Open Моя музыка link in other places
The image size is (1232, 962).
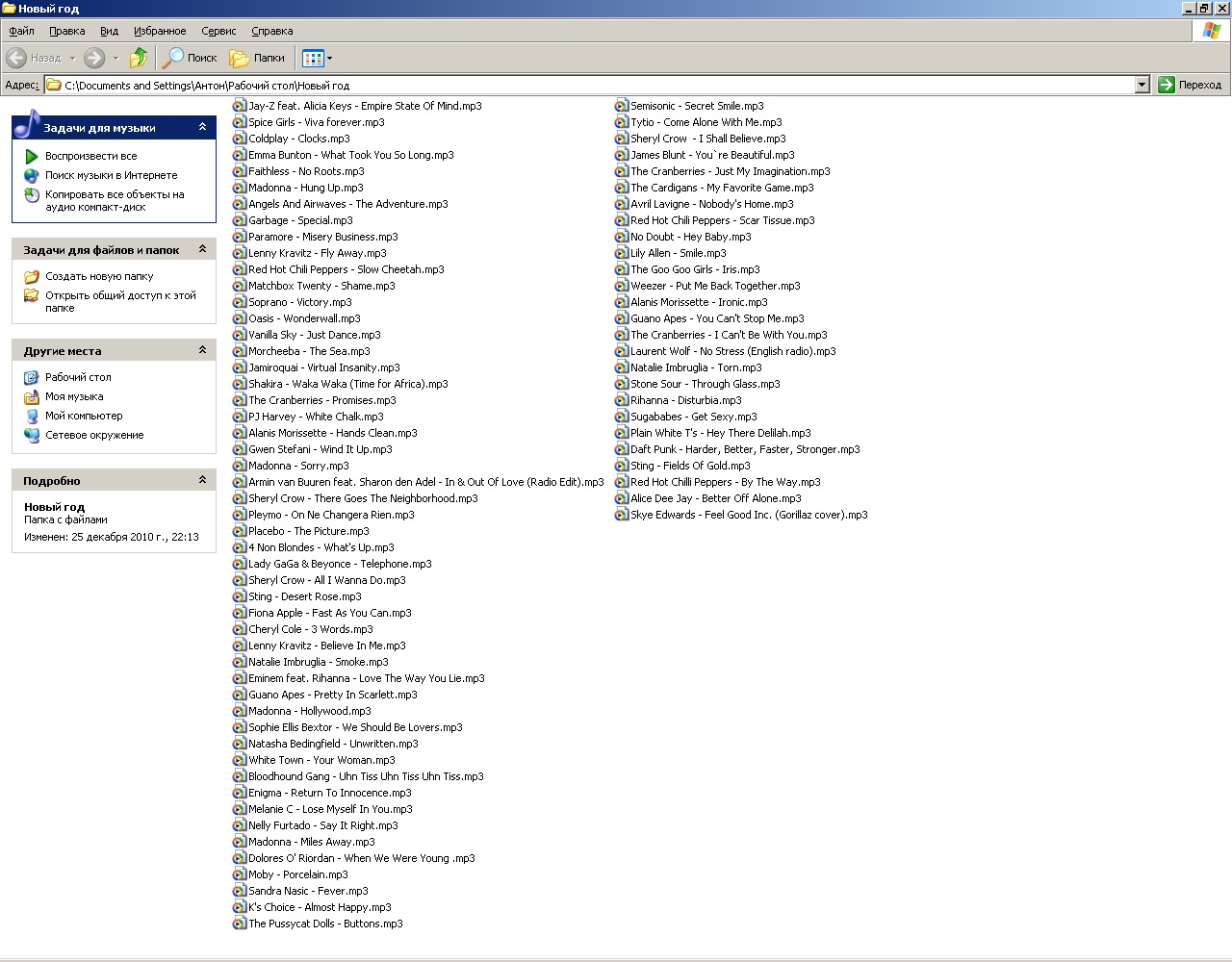(x=74, y=396)
